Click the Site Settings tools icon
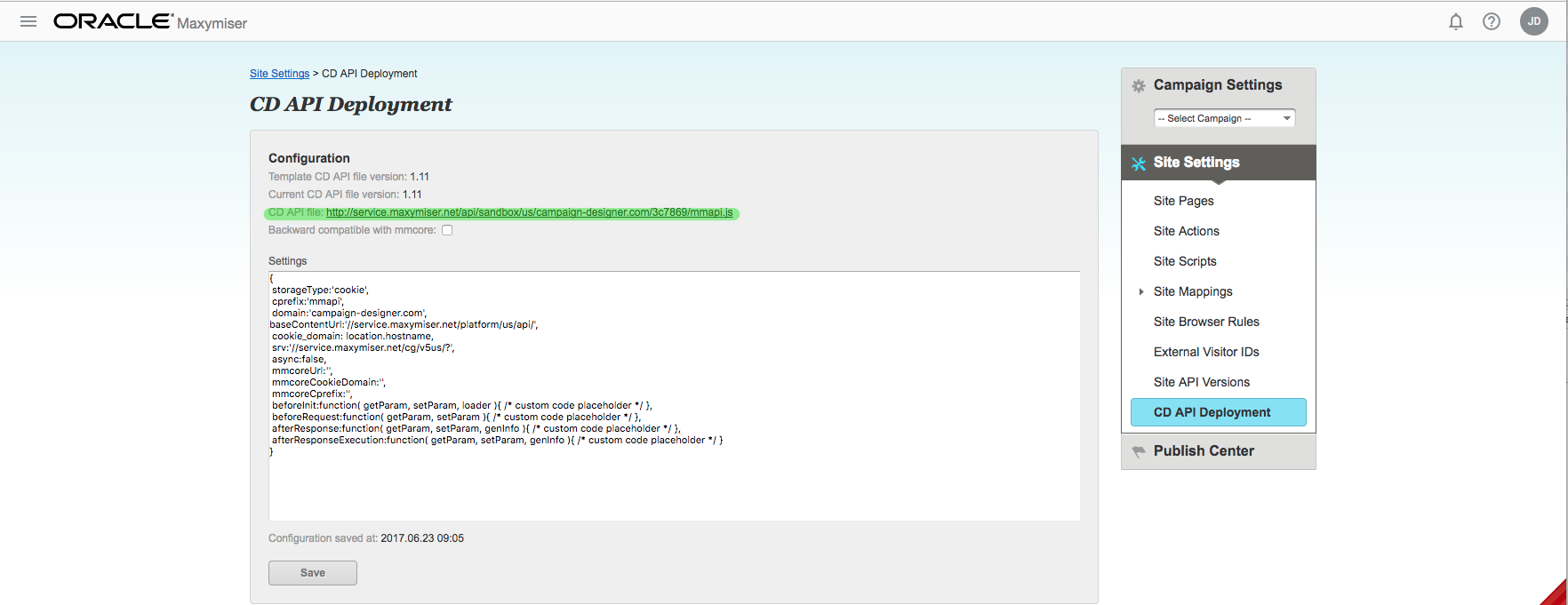Viewport: 1568px width, 605px height. 1139,163
